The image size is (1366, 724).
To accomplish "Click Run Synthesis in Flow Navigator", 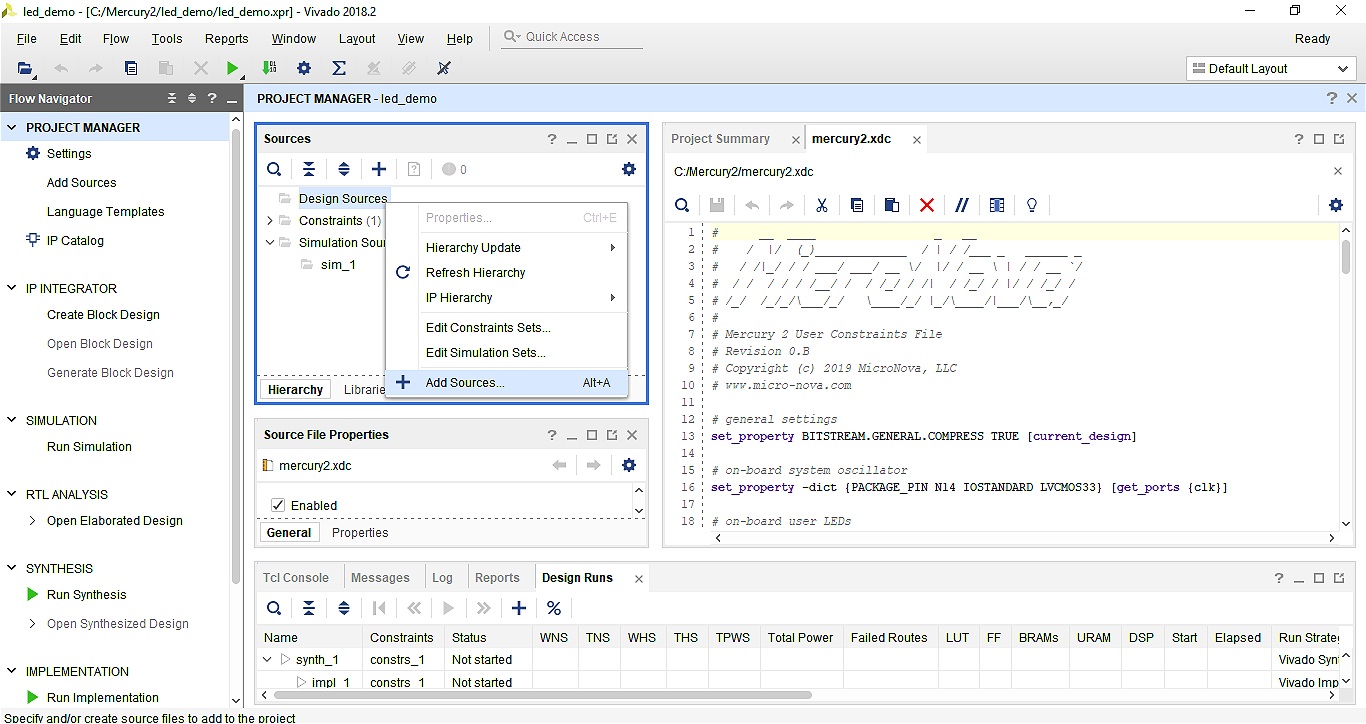I will [86, 594].
